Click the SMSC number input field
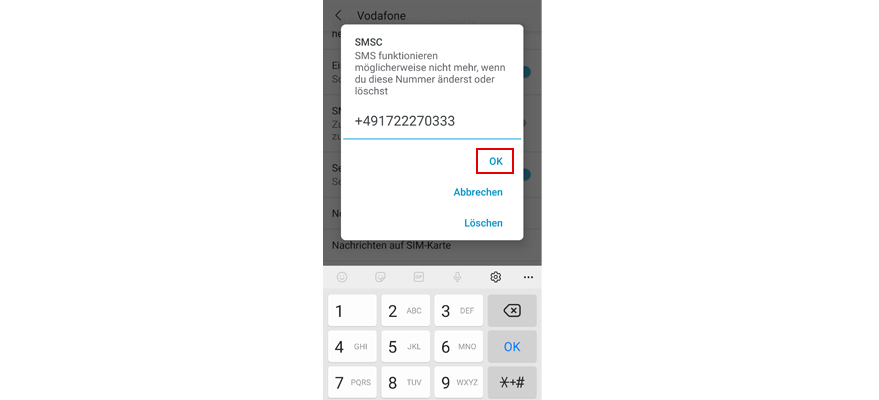Image resolution: width=879 pixels, height=400 pixels. pos(432,122)
